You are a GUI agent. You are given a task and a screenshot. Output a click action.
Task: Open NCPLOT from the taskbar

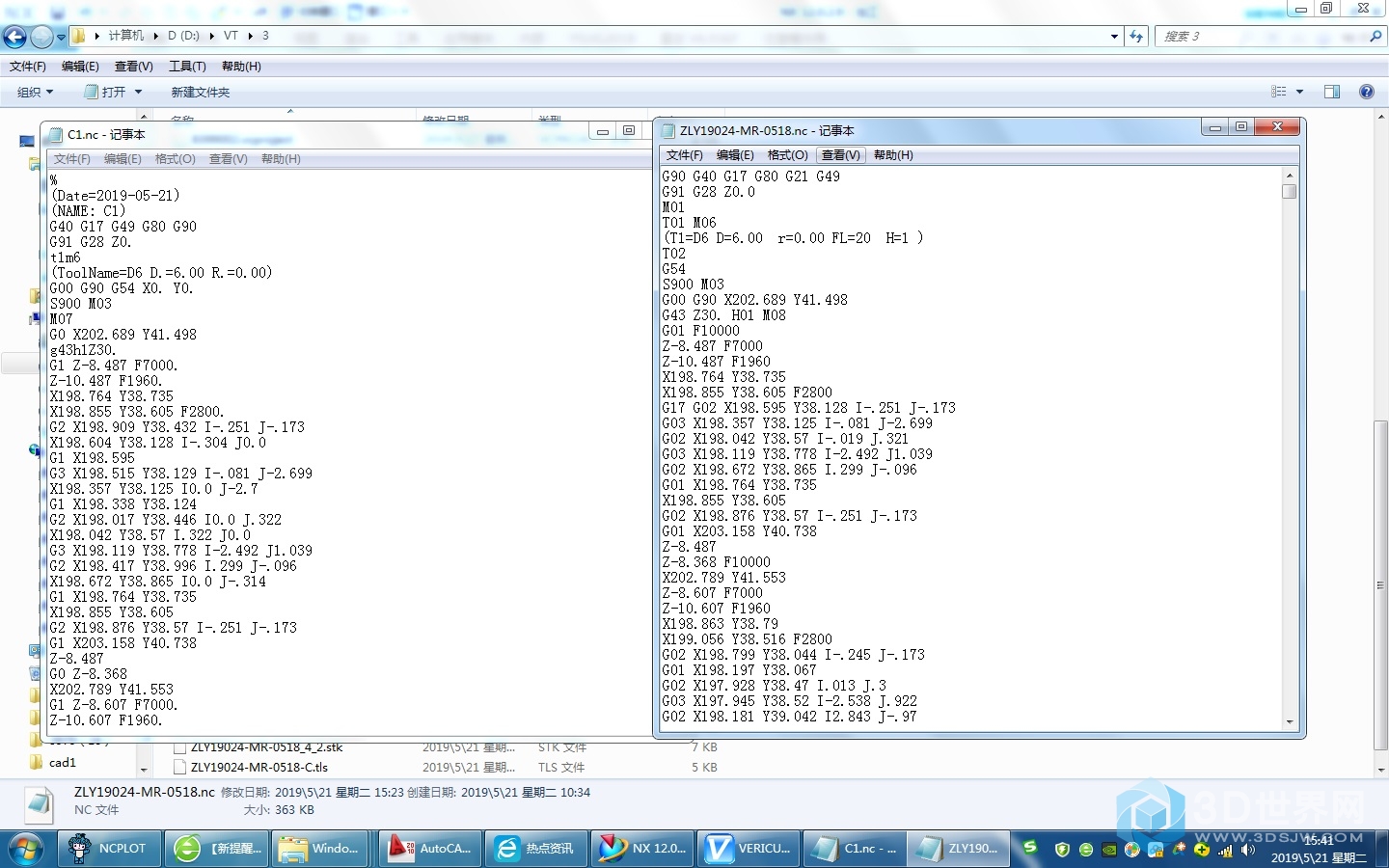tap(109, 849)
